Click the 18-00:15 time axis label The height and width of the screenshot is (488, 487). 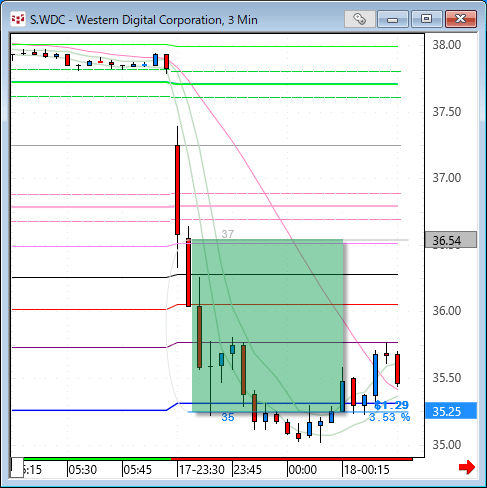tap(366, 470)
